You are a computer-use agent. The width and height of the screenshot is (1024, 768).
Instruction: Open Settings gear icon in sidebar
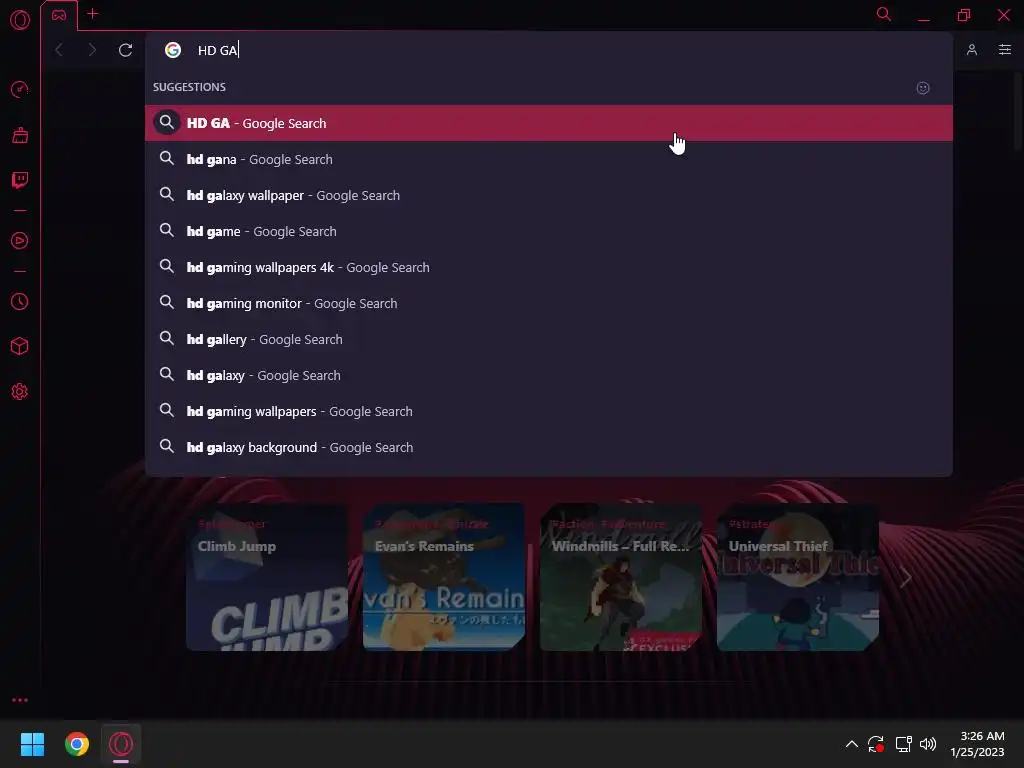20,391
